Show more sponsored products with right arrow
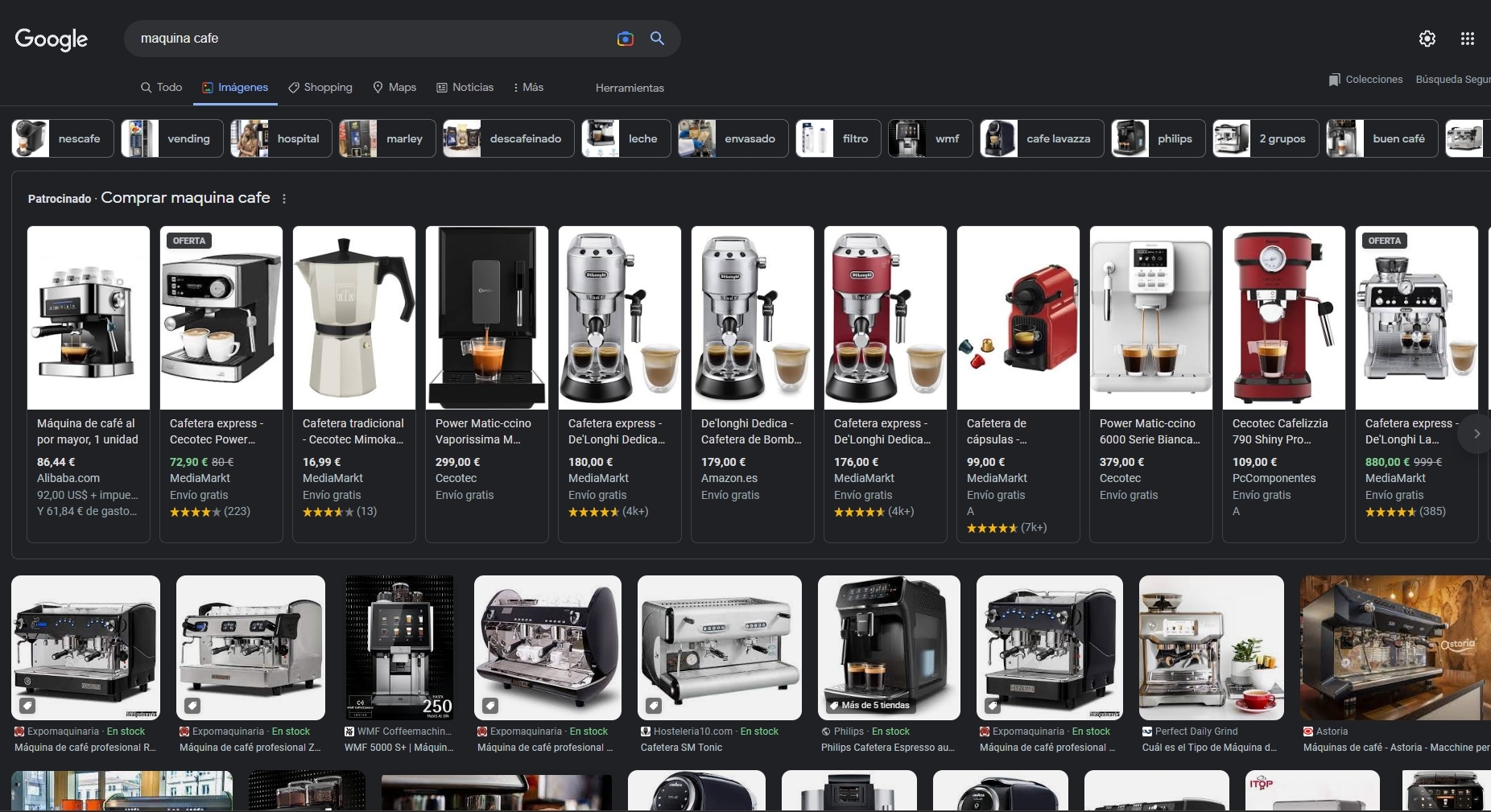 1477,434
